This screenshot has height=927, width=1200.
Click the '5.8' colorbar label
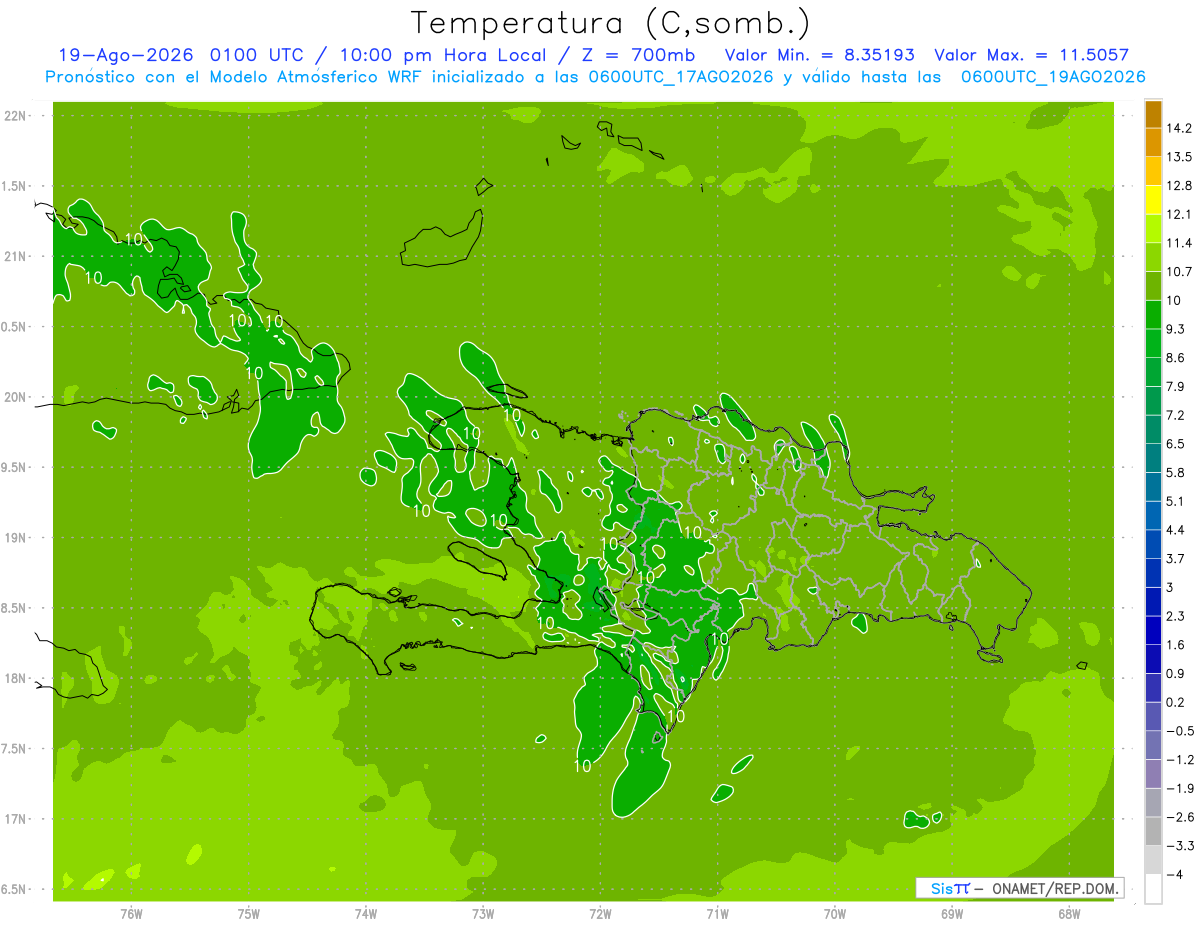1175,473
